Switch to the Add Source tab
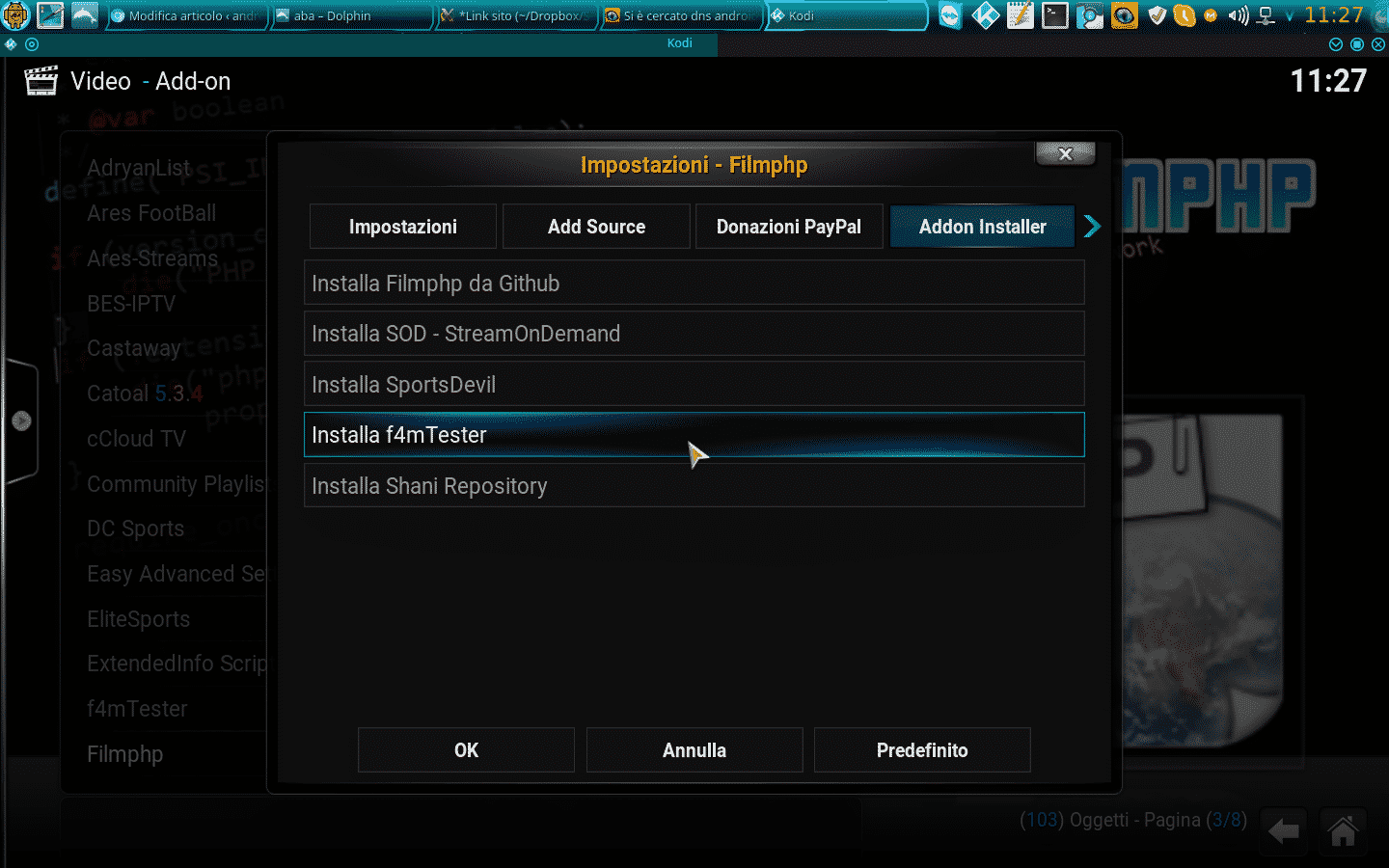Screen dimensions: 1389x868 click(596, 227)
